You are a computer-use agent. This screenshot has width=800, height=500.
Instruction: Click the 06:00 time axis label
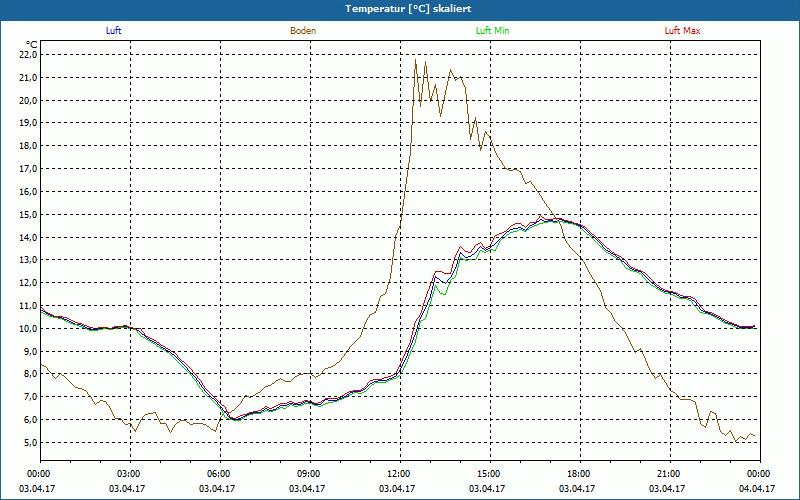tap(220, 474)
